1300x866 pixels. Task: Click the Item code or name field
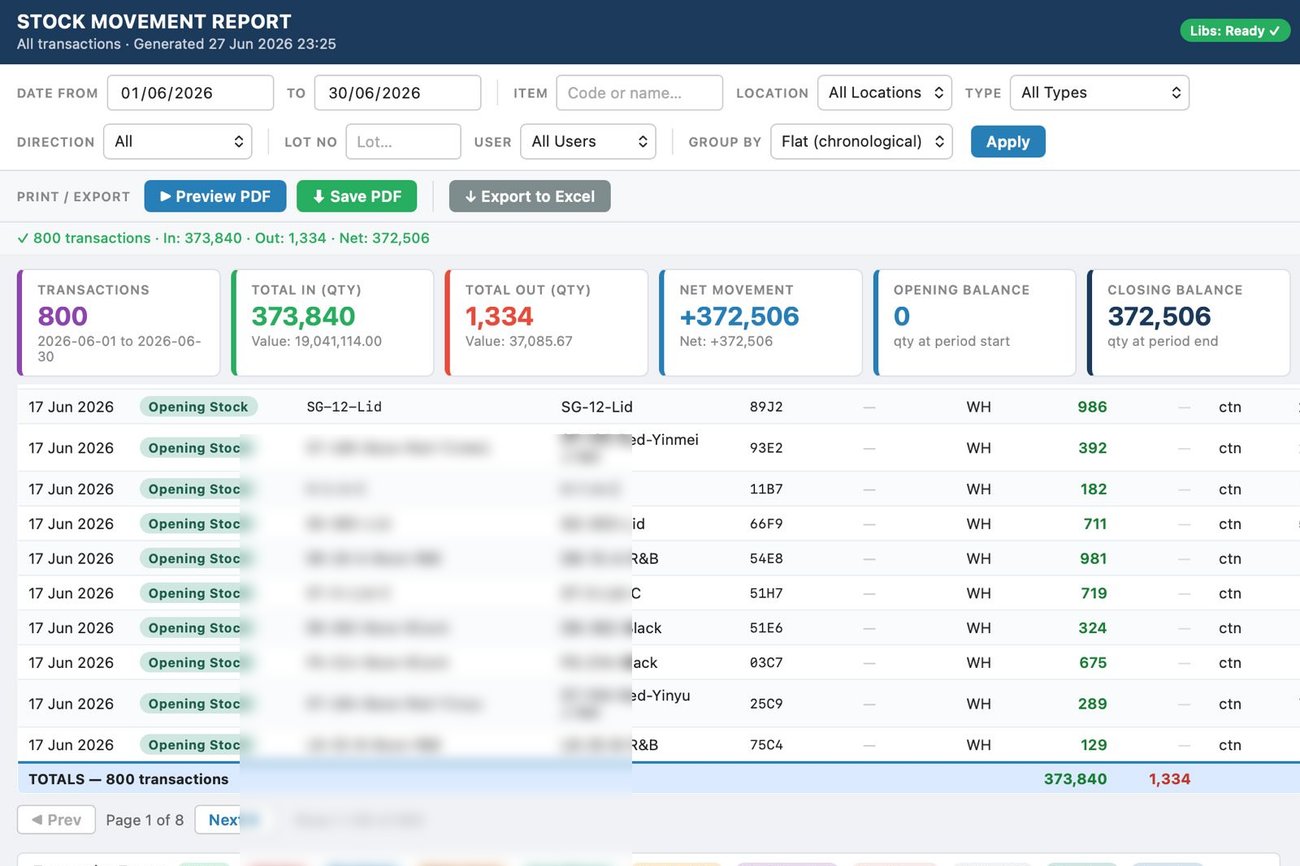pos(640,93)
